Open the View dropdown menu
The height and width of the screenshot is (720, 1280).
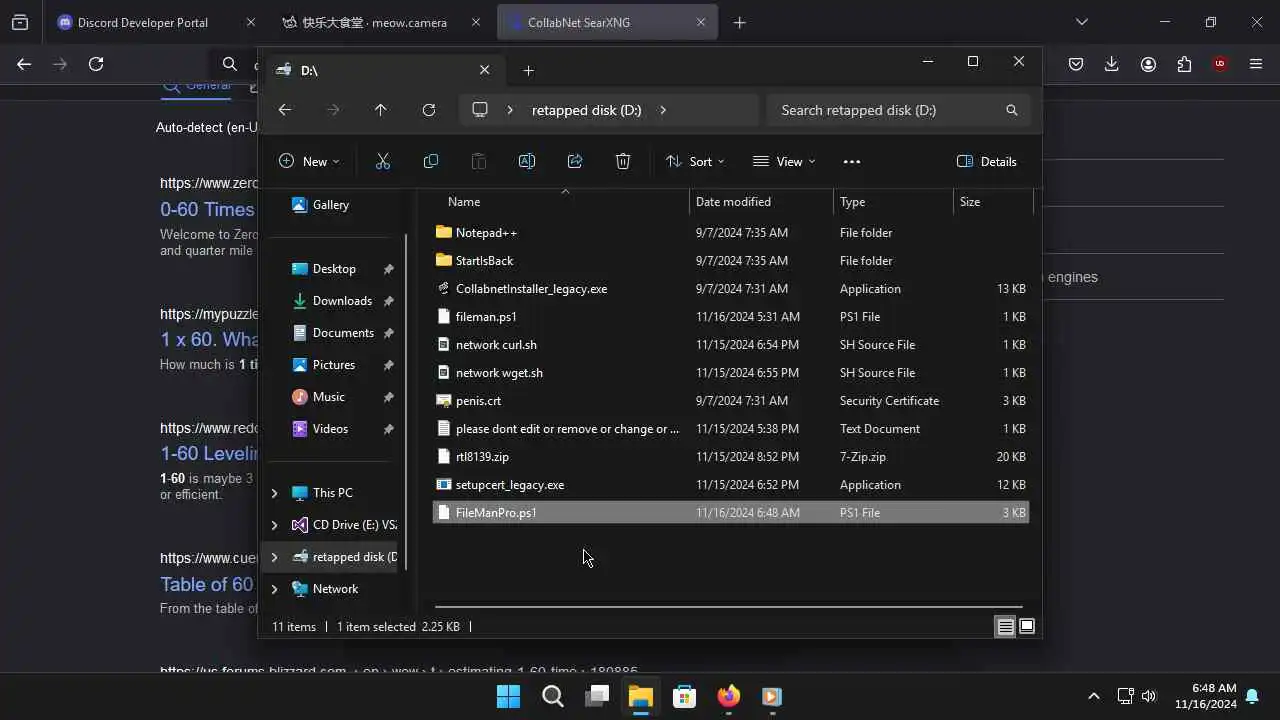pyautogui.click(x=784, y=161)
